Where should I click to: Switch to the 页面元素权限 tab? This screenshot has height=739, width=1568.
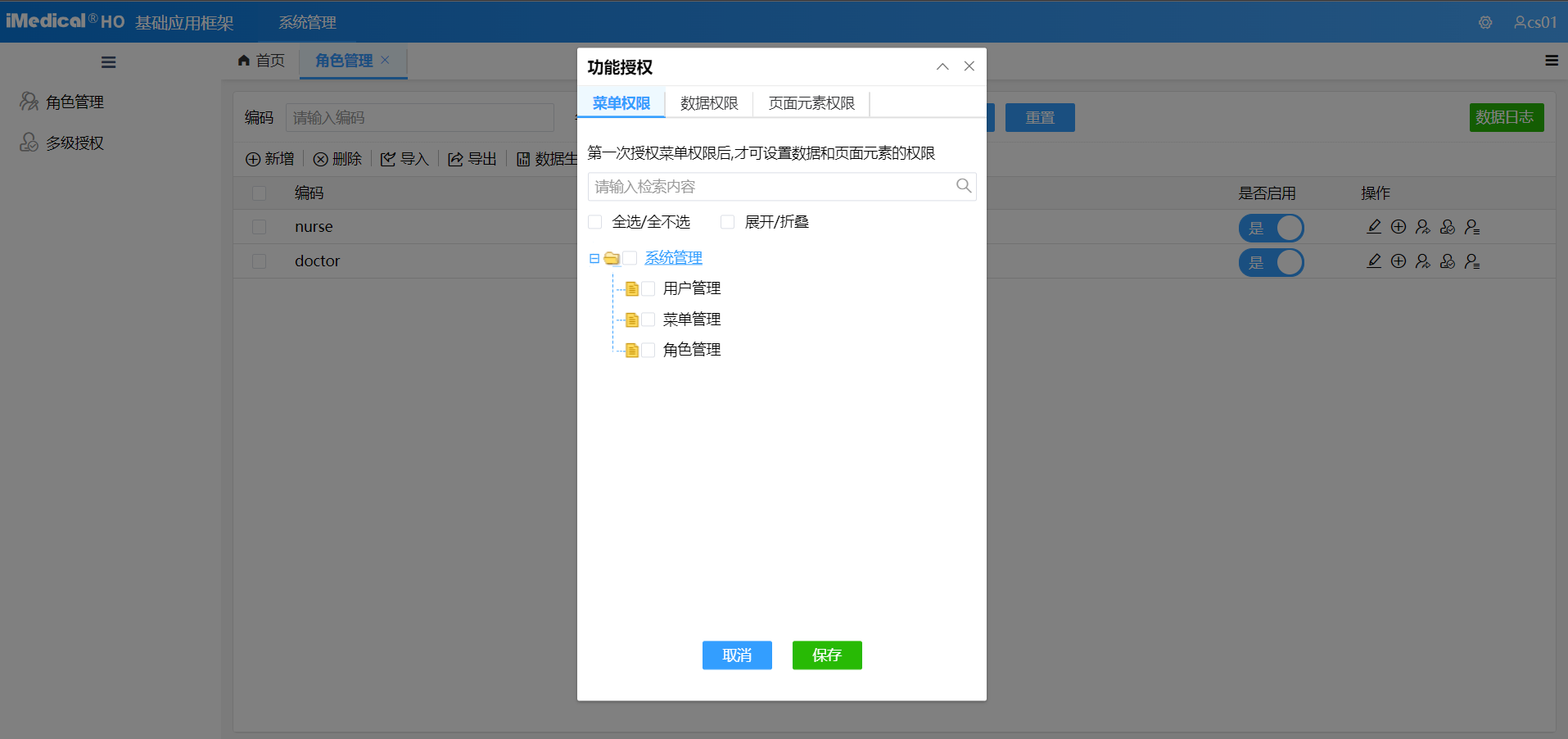point(811,103)
